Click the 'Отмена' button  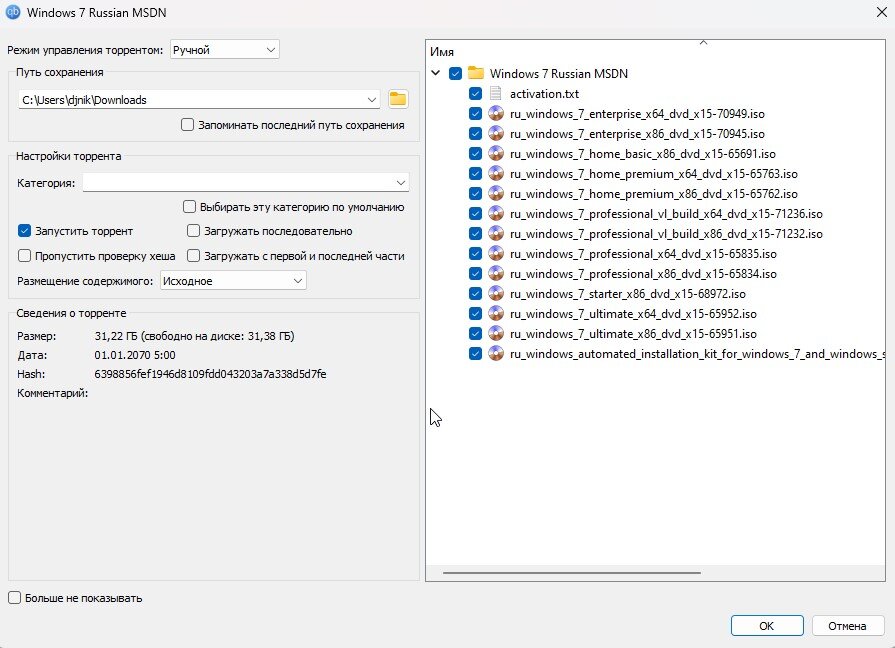coord(848,626)
